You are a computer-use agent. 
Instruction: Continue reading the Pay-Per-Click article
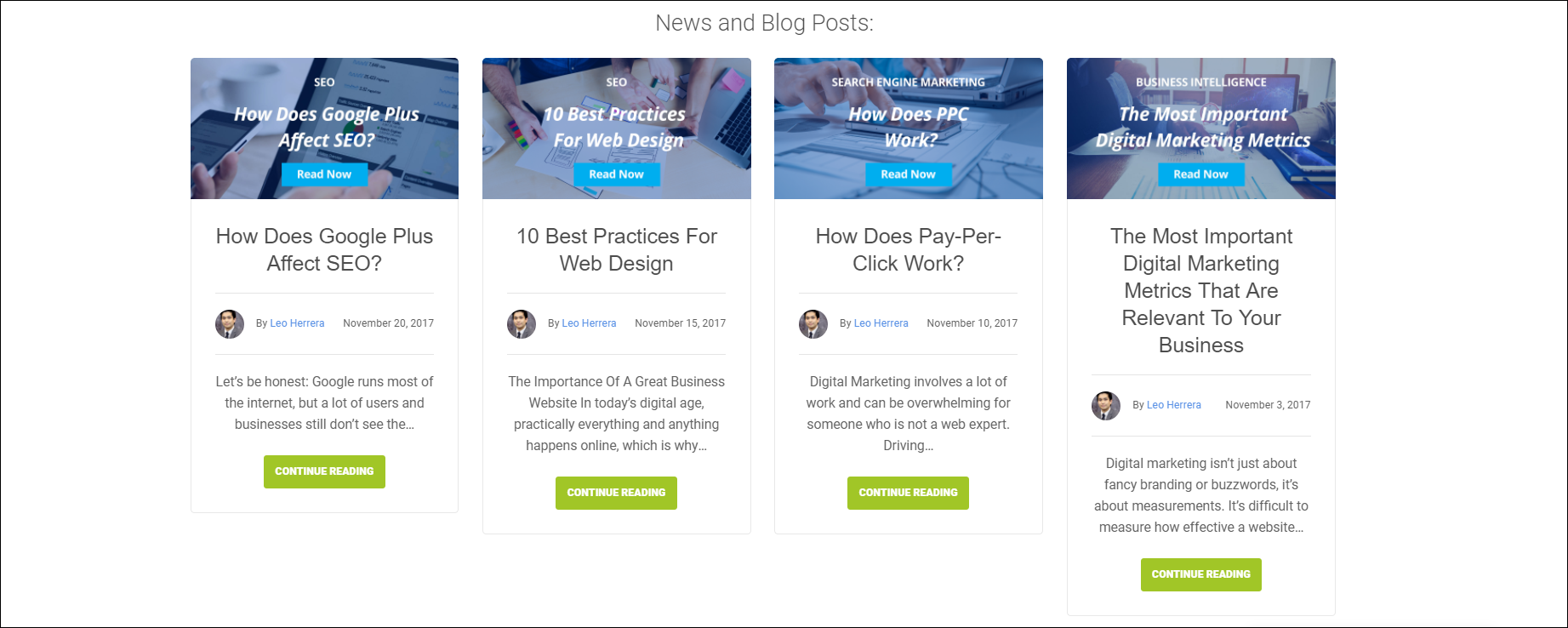pos(908,493)
